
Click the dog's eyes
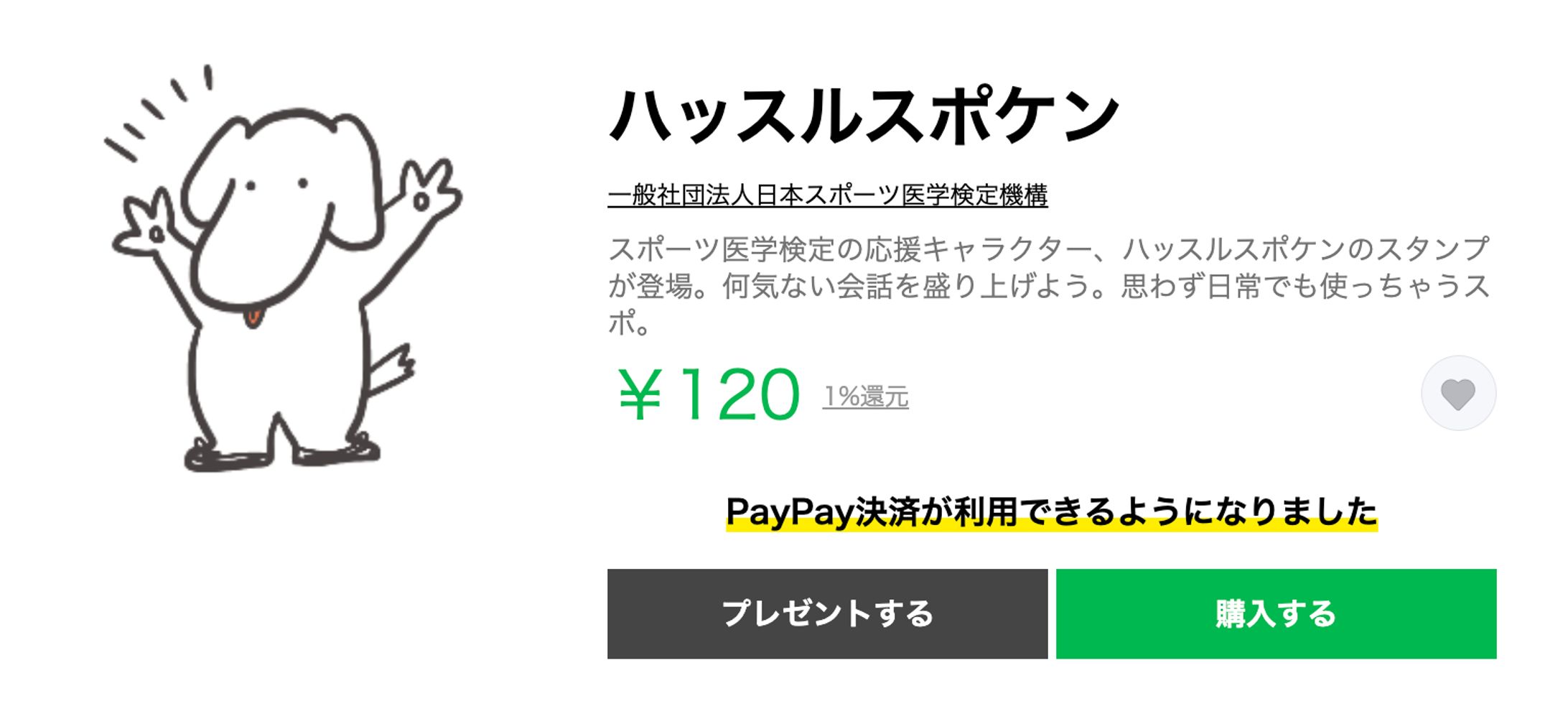pos(276,185)
